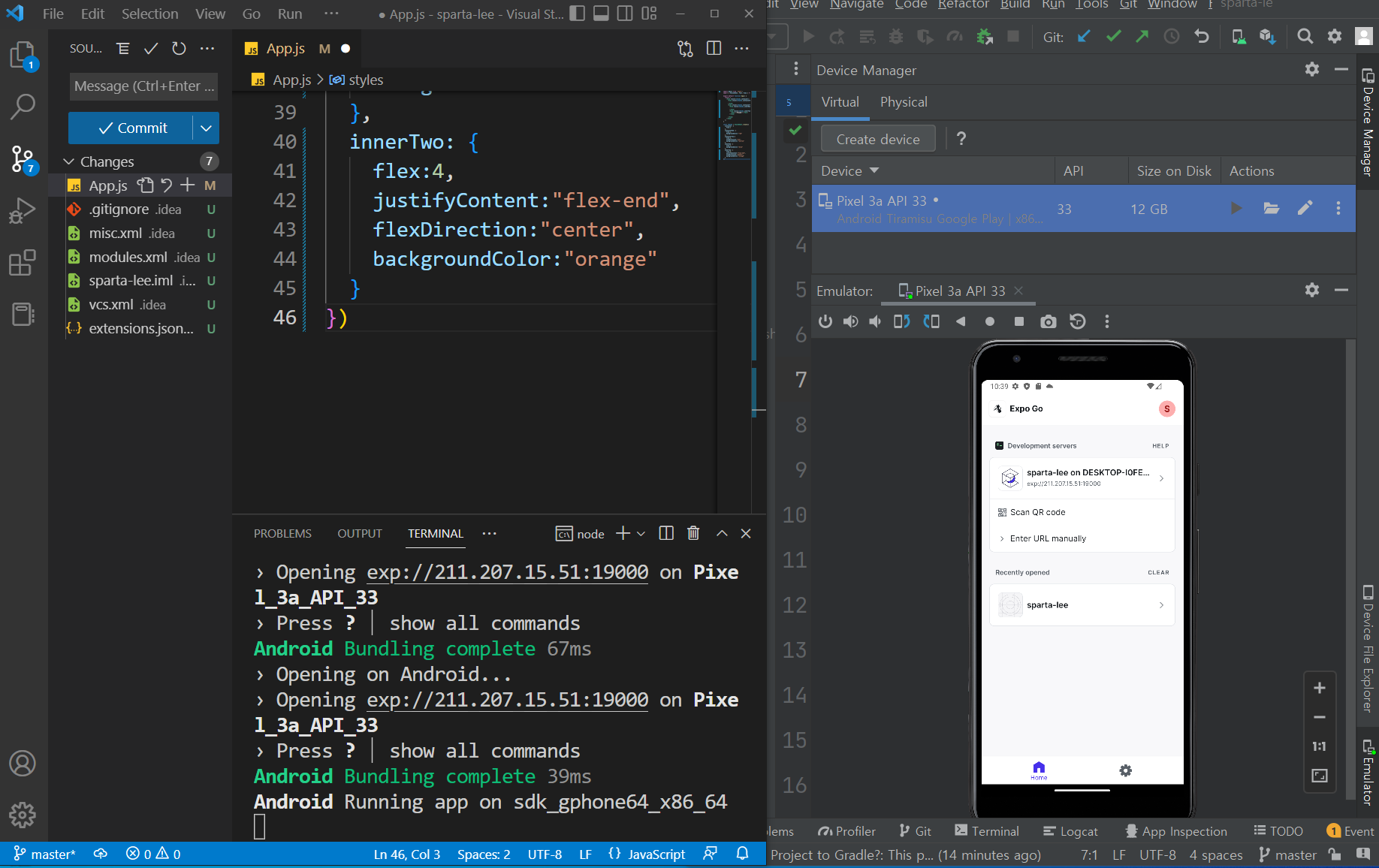Launch Pixel 3a API 33 with play icon

click(x=1236, y=209)
